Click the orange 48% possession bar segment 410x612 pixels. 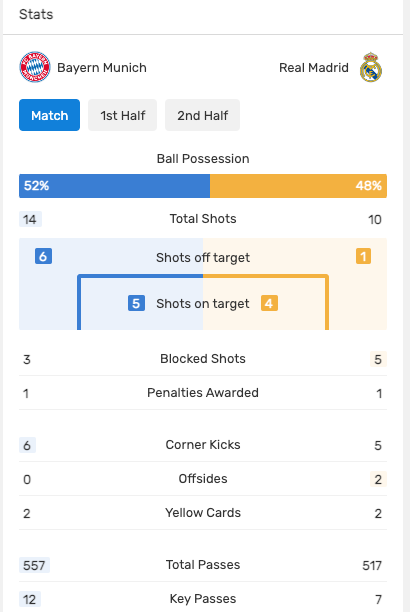click(298, 186)
